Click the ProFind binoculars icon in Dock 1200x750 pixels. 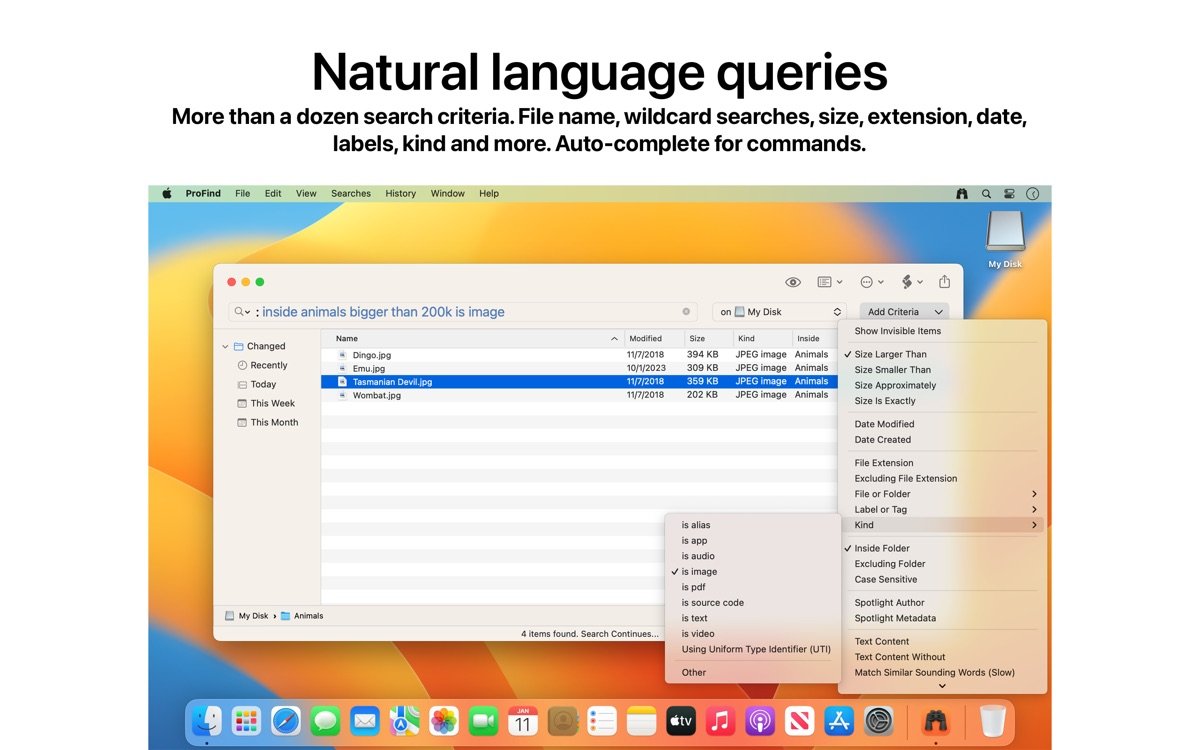click(x=935, y=720)
